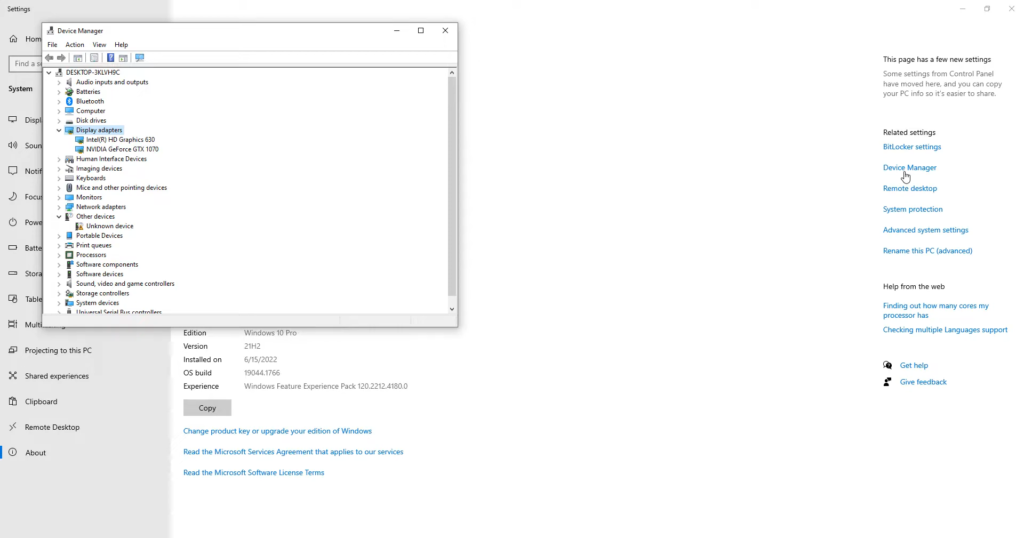Image resolution: width=1024 pixels, height=538 pixels.
Task: Open Rename this PC (advanced) link
Action: (x=927, y=251)
